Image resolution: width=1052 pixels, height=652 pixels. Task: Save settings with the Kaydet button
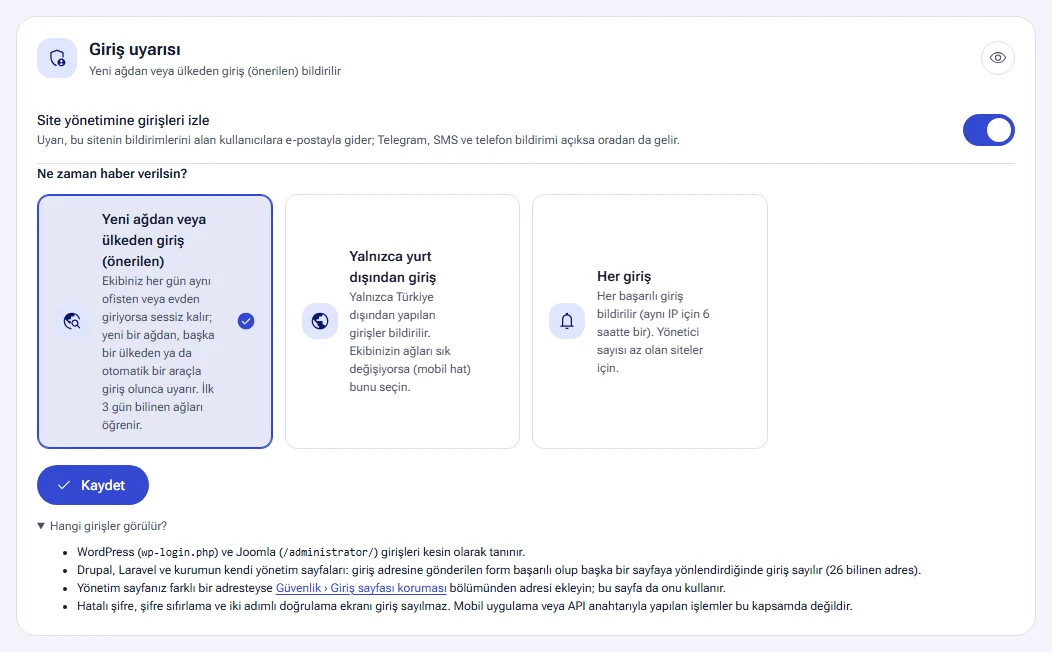[93, 485]
